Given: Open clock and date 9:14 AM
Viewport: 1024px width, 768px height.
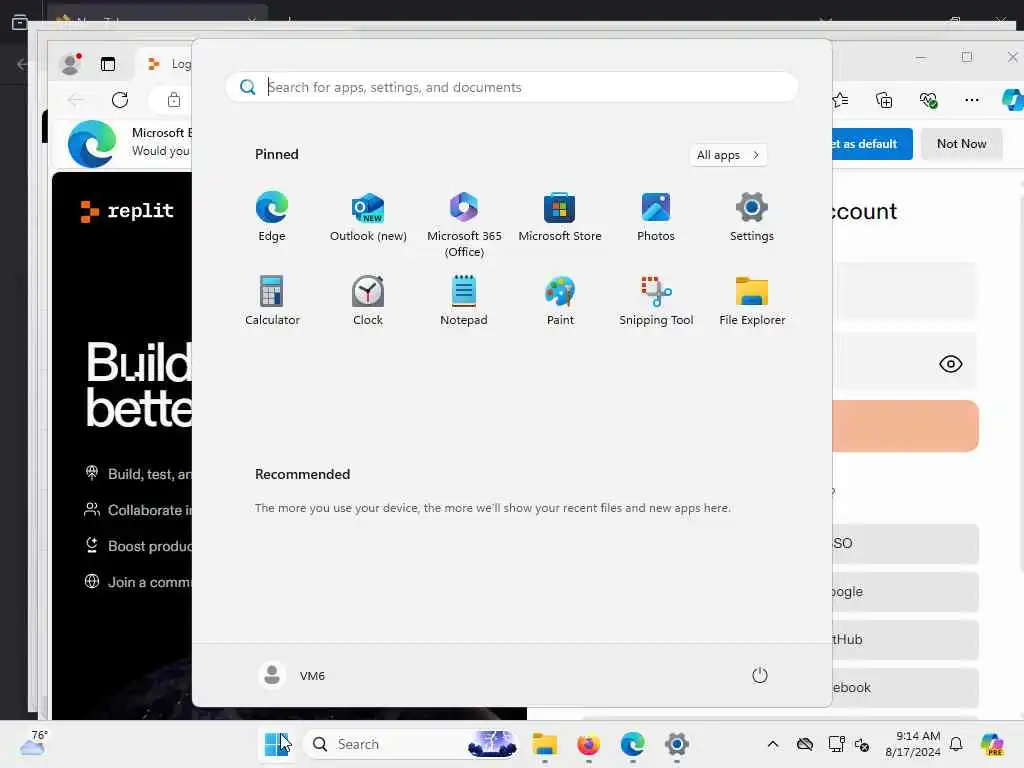Looking at the screenshot, I should pos(913,744).
